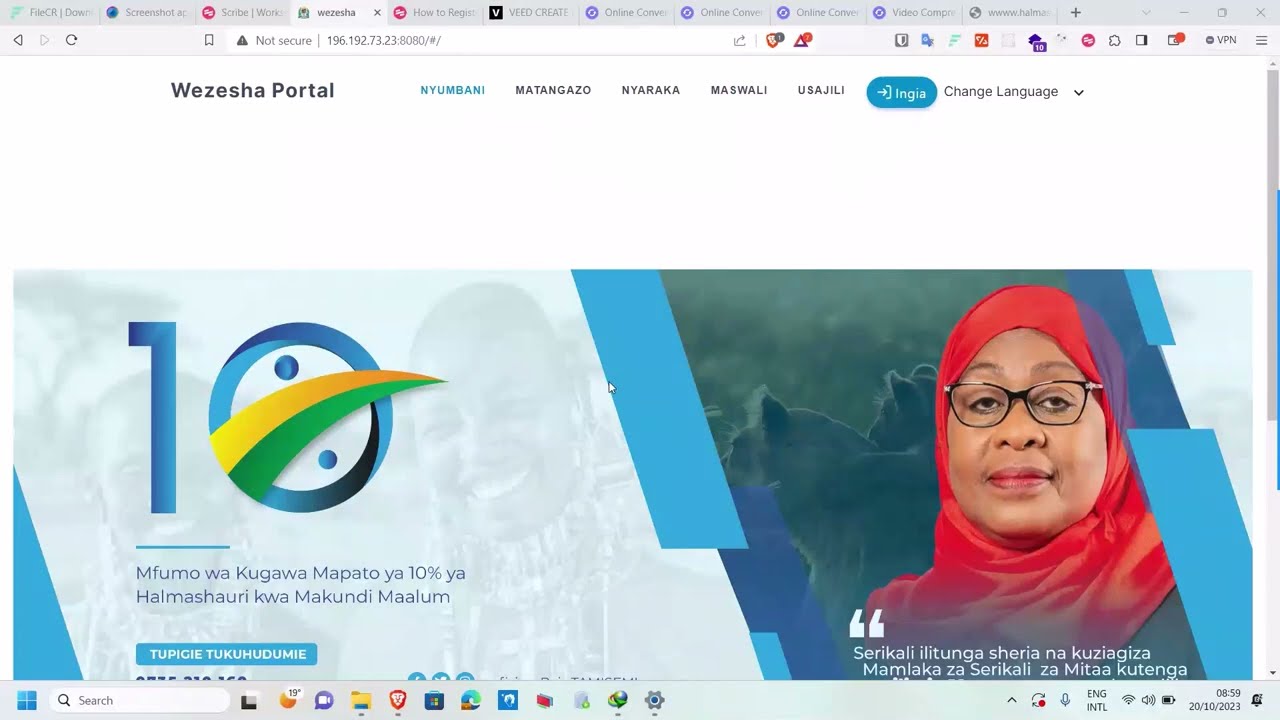Viewport: 1280px width, 720px height.
Task: Click the Ingia login button
Action: coord(901,92)
